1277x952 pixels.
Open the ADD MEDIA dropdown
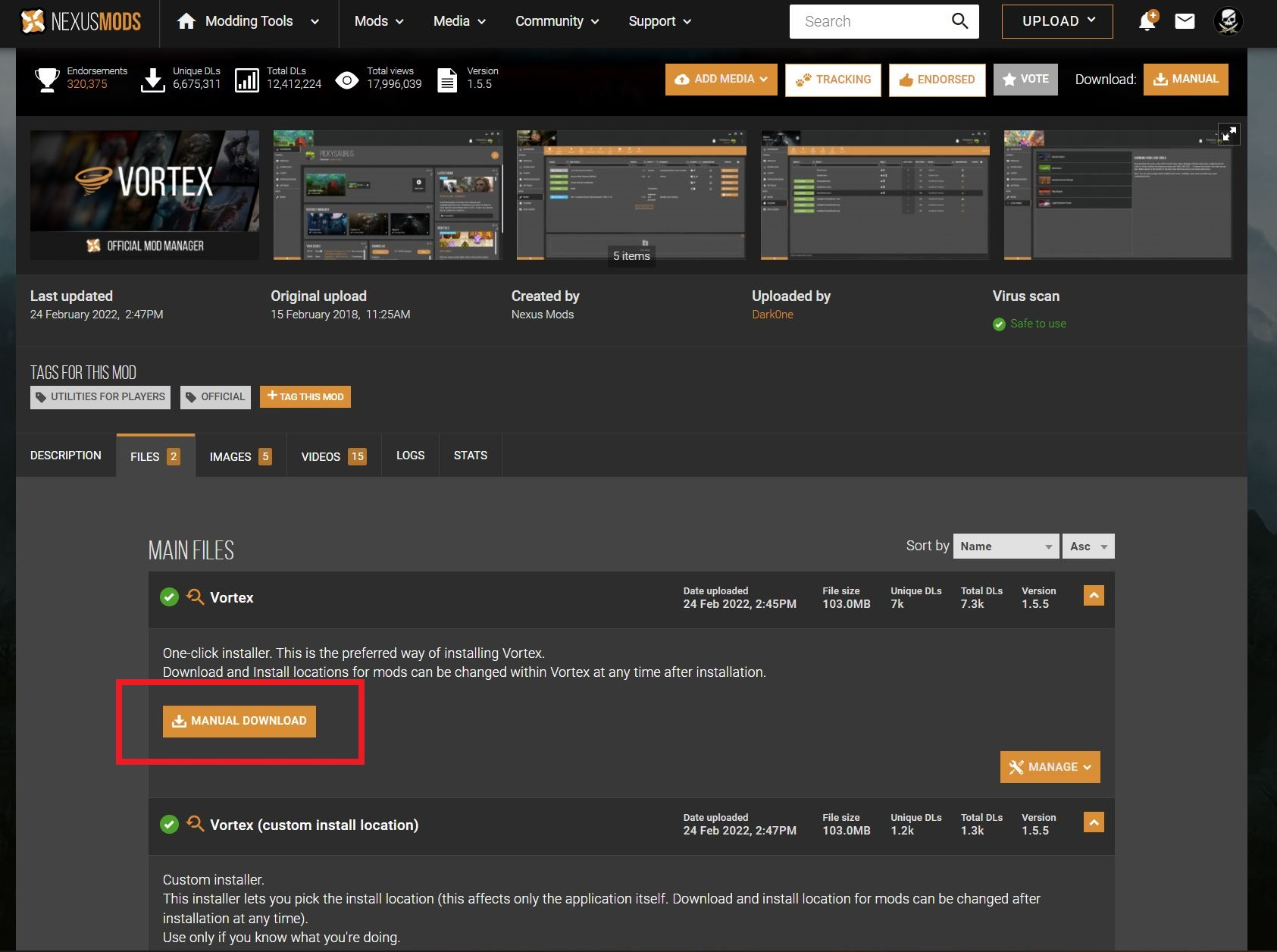pos(721,80)
